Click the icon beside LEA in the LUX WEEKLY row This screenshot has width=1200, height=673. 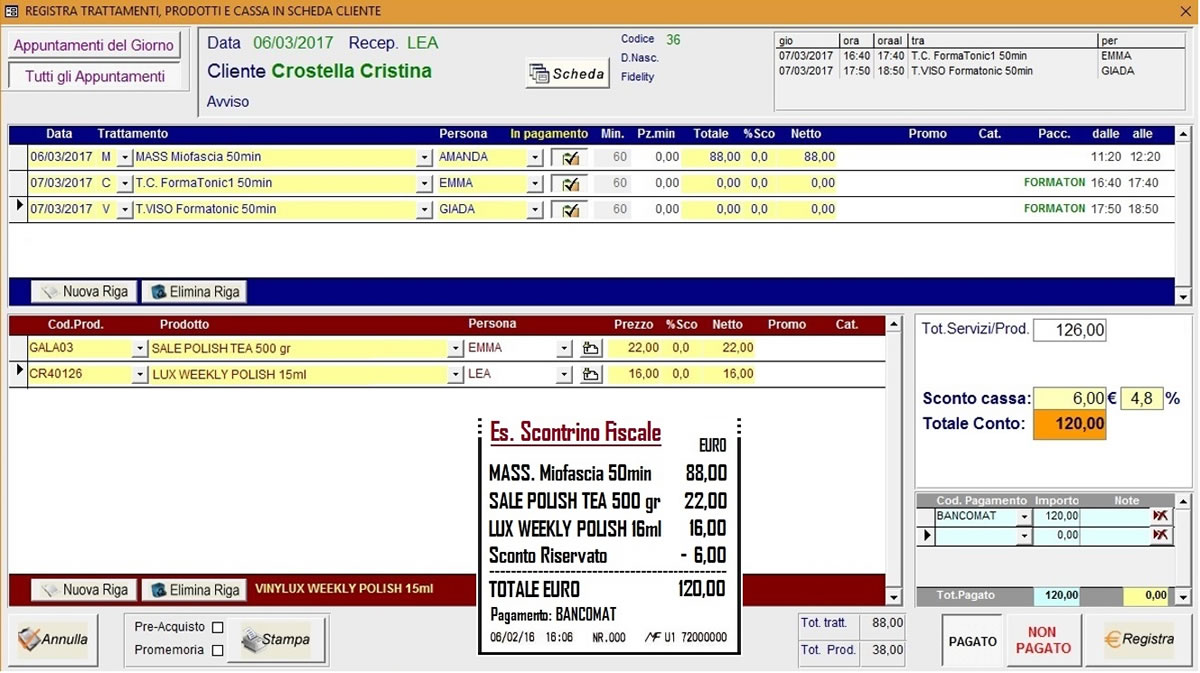tap(591, 374)
